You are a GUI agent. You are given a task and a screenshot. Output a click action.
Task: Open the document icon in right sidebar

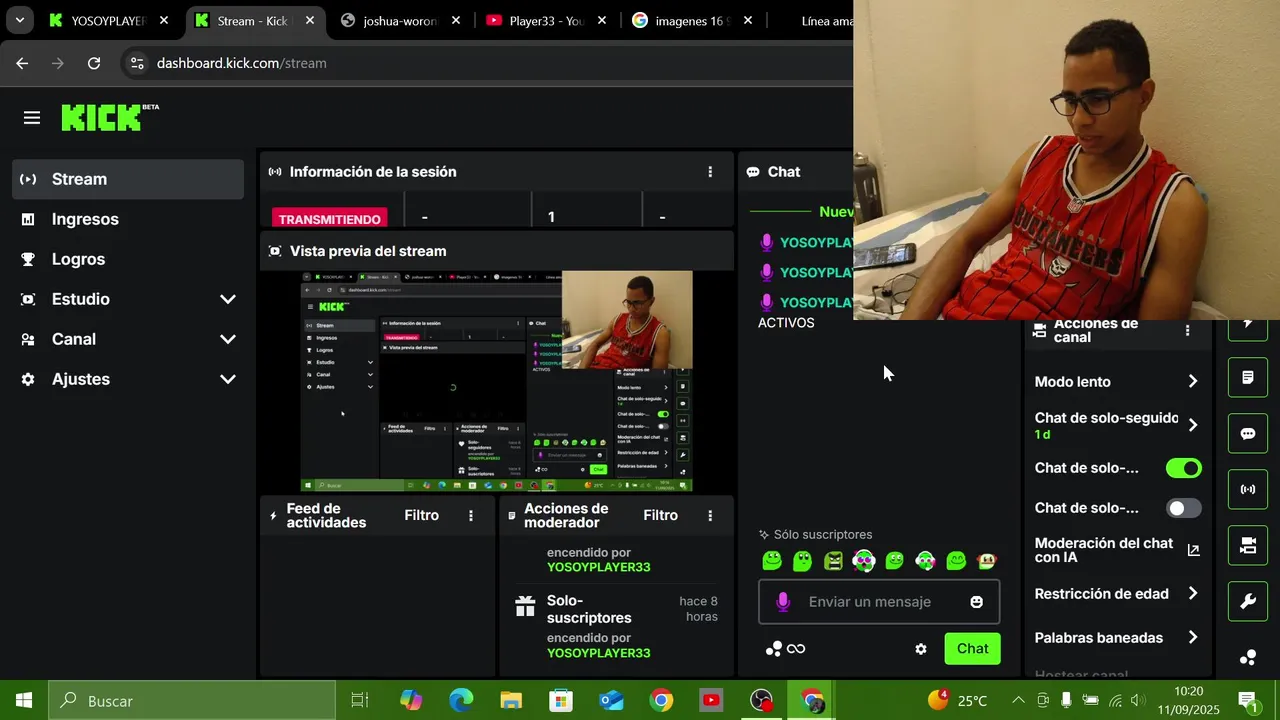click(x=1248, y=378)
